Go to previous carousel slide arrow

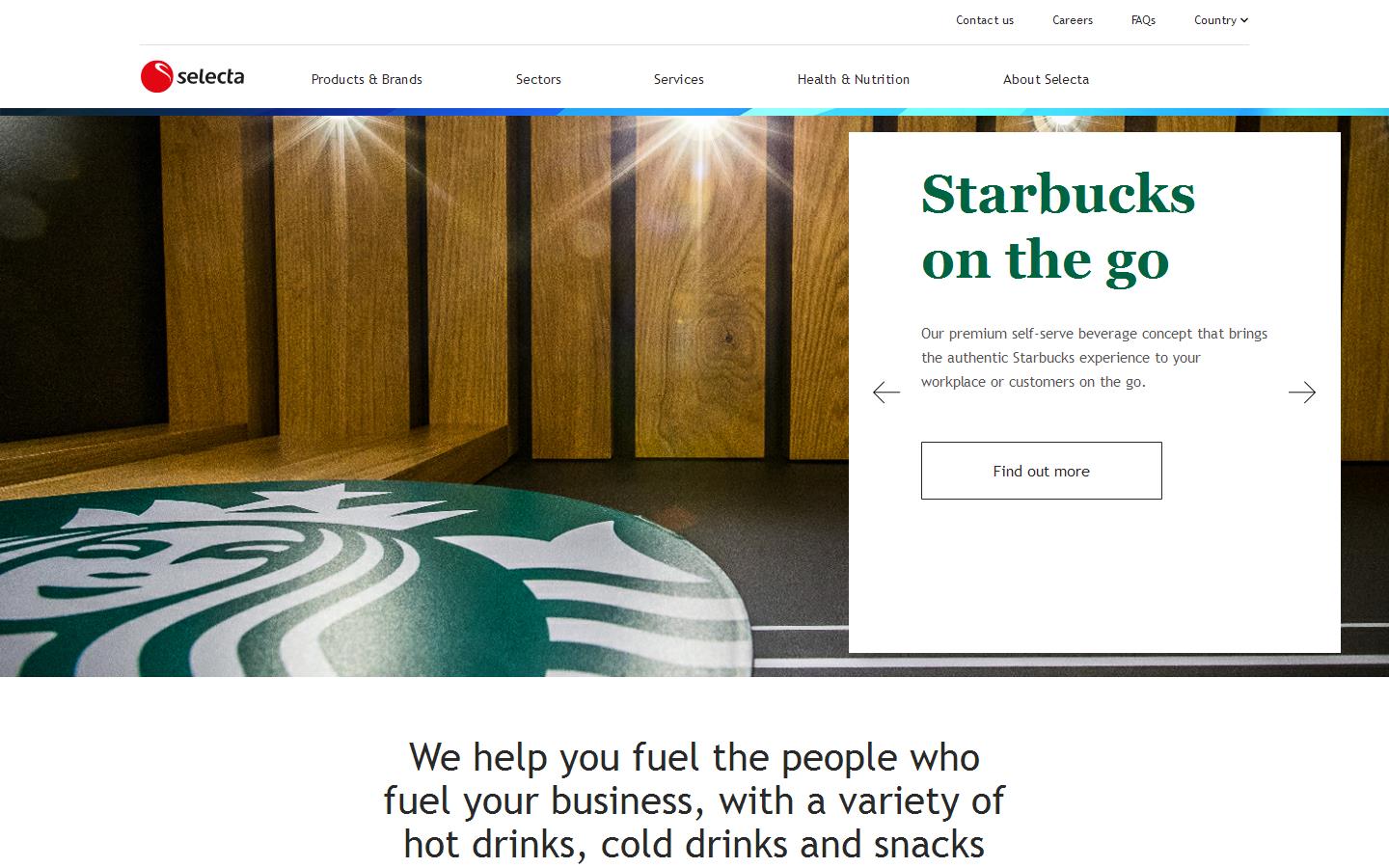point(886,393)
